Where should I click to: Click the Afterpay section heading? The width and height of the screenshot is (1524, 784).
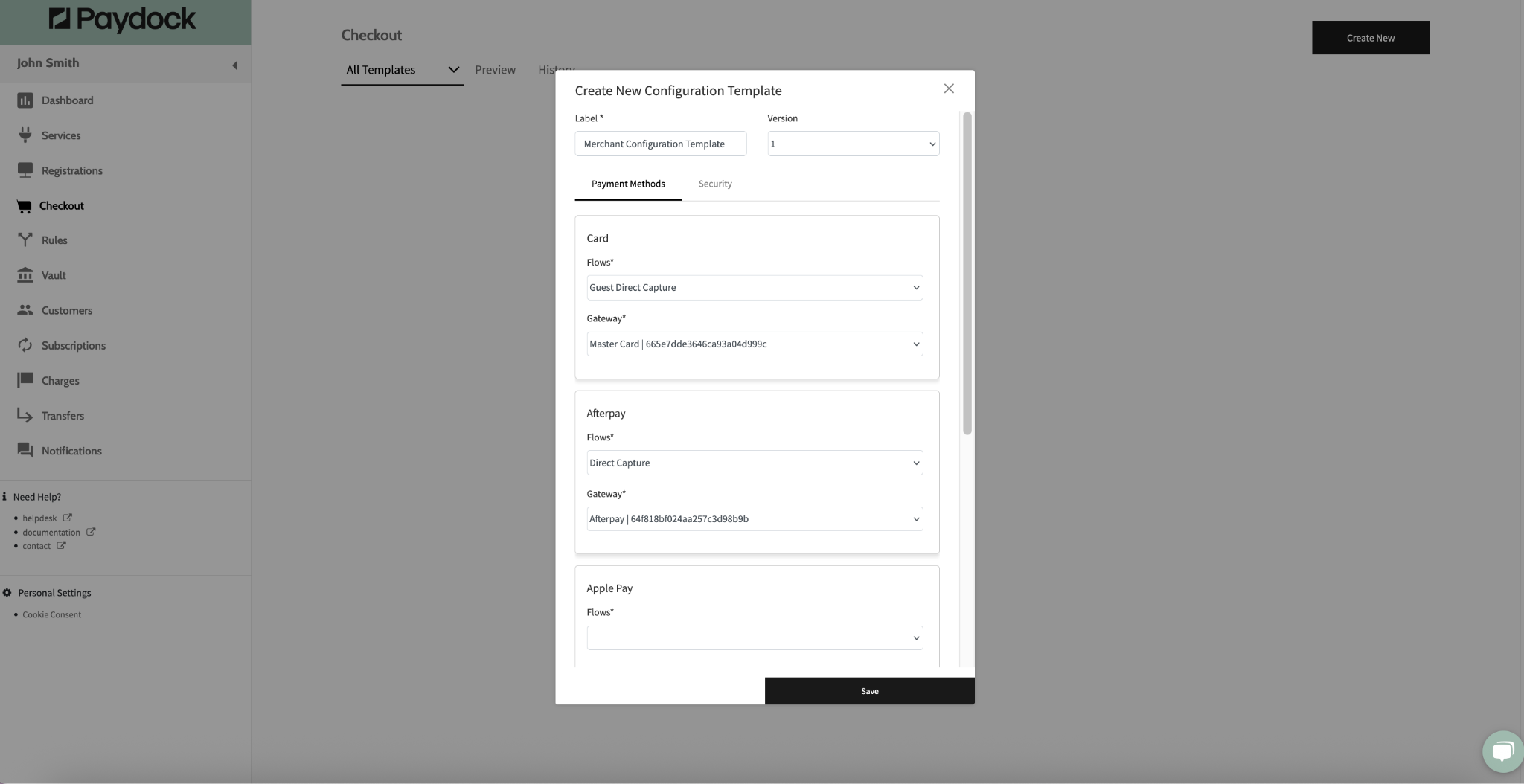pos(606,414)
